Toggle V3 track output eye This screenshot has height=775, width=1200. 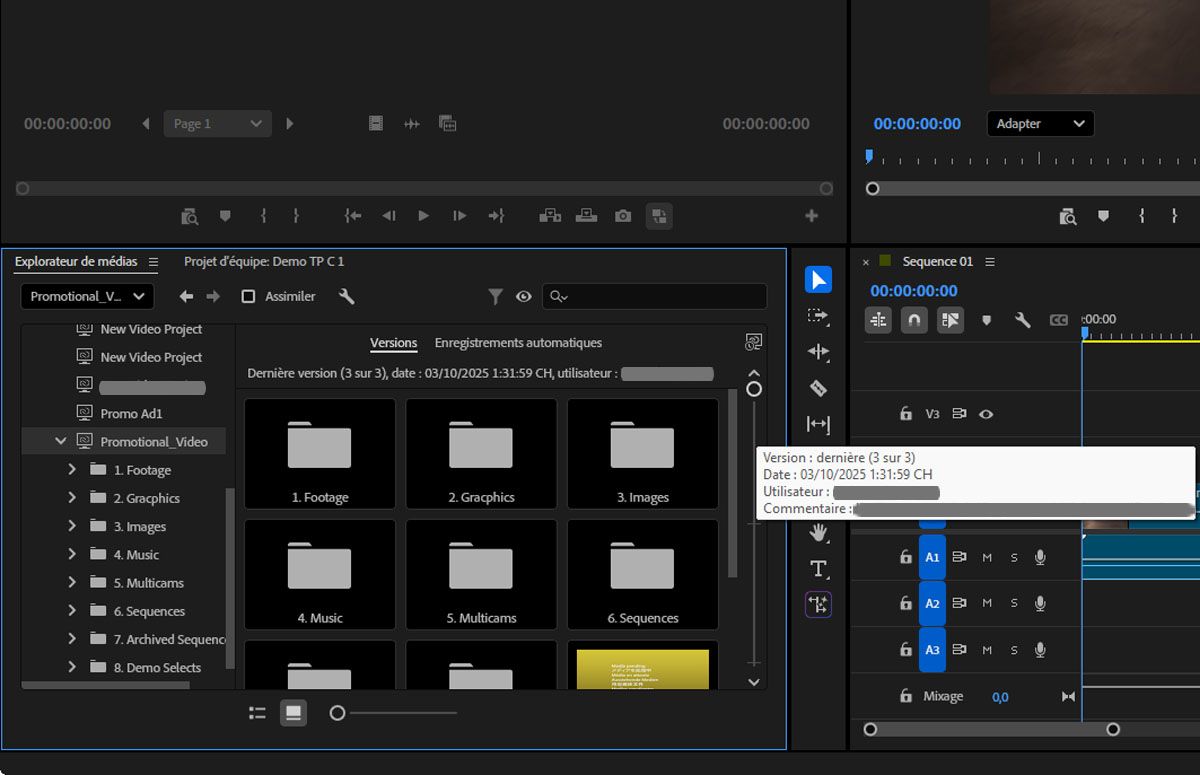click(x=986, y=414)
